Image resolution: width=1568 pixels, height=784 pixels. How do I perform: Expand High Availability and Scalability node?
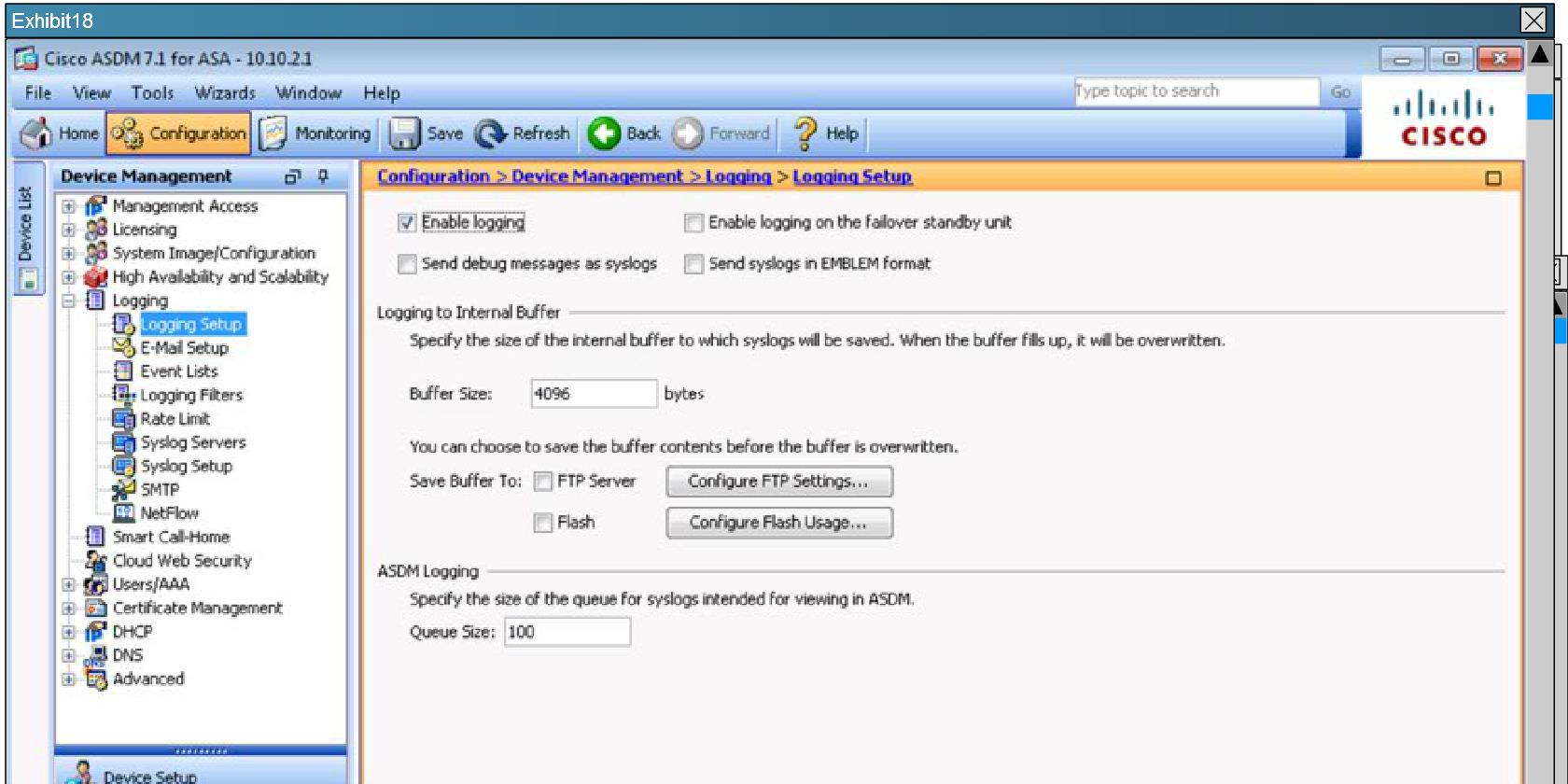[68, 276]
